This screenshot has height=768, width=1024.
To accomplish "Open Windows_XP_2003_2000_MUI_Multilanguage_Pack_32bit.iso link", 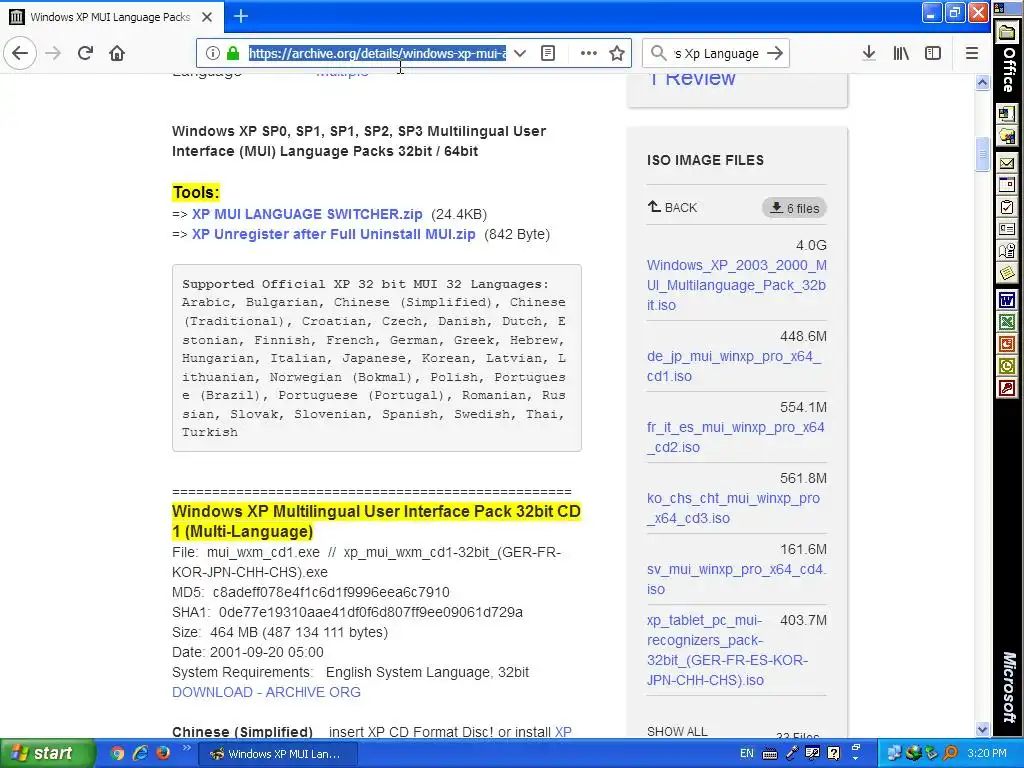I will (737, 285).
